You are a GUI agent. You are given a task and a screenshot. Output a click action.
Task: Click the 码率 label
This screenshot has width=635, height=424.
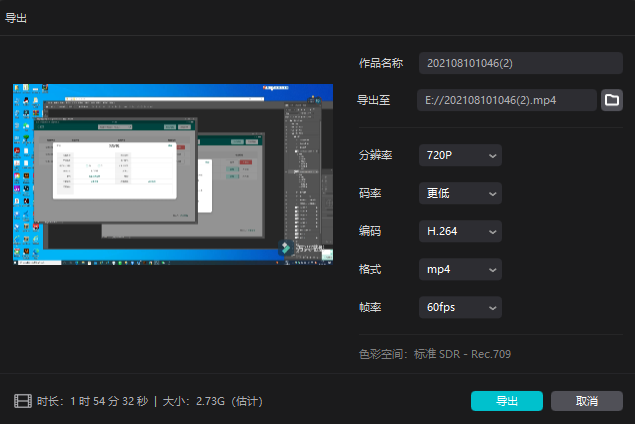(x=370, y=193)
